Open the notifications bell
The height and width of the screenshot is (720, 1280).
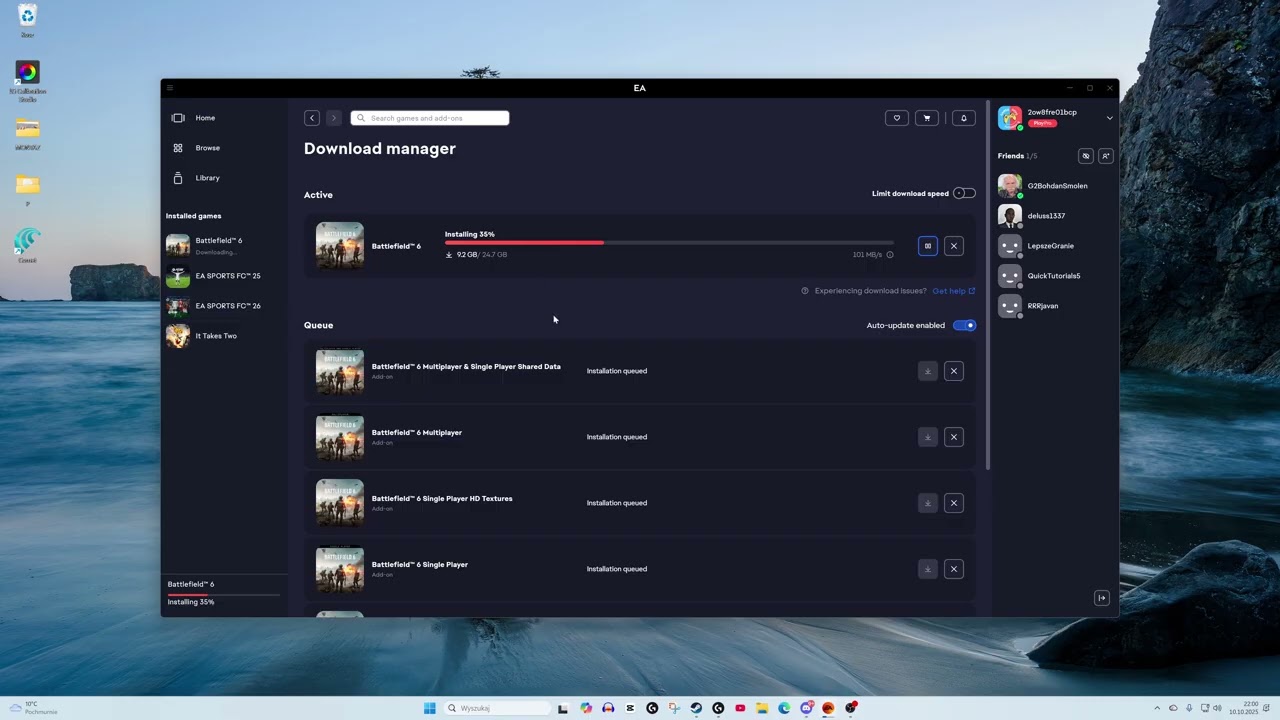(964, 118)
